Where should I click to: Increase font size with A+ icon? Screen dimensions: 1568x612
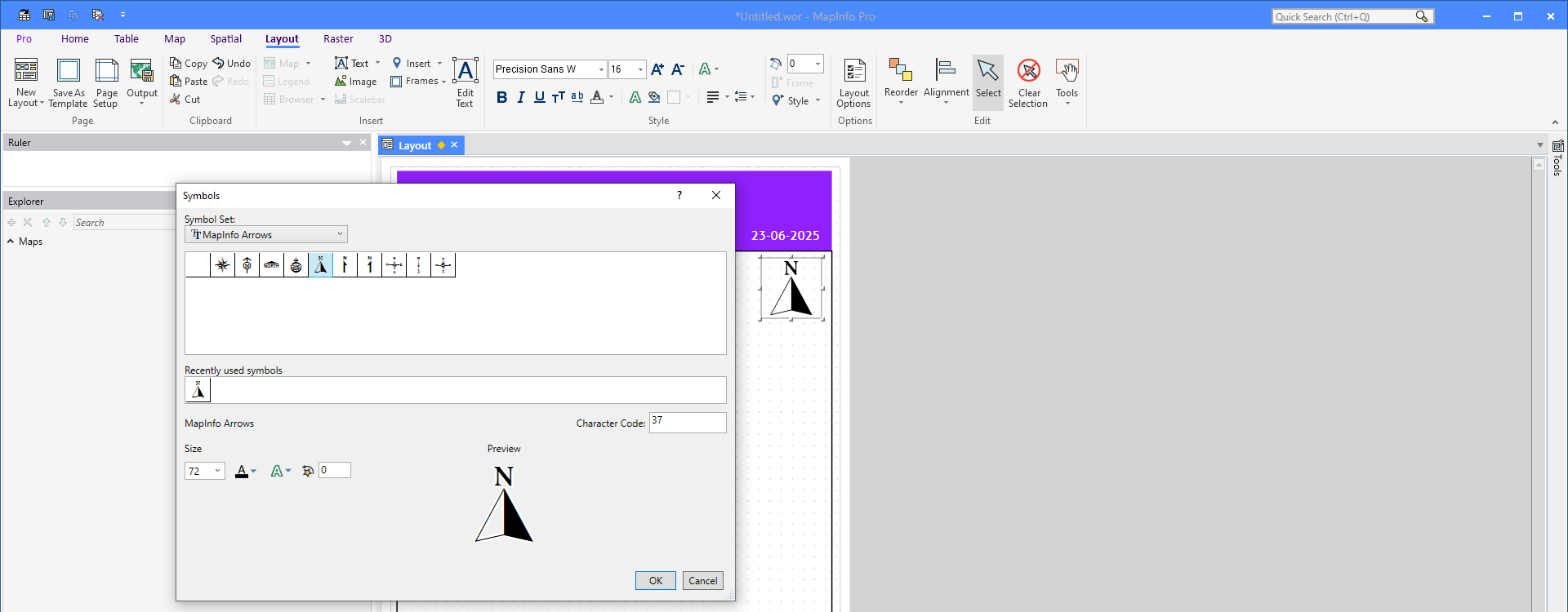pyautogui.click(x=657, y=69)
